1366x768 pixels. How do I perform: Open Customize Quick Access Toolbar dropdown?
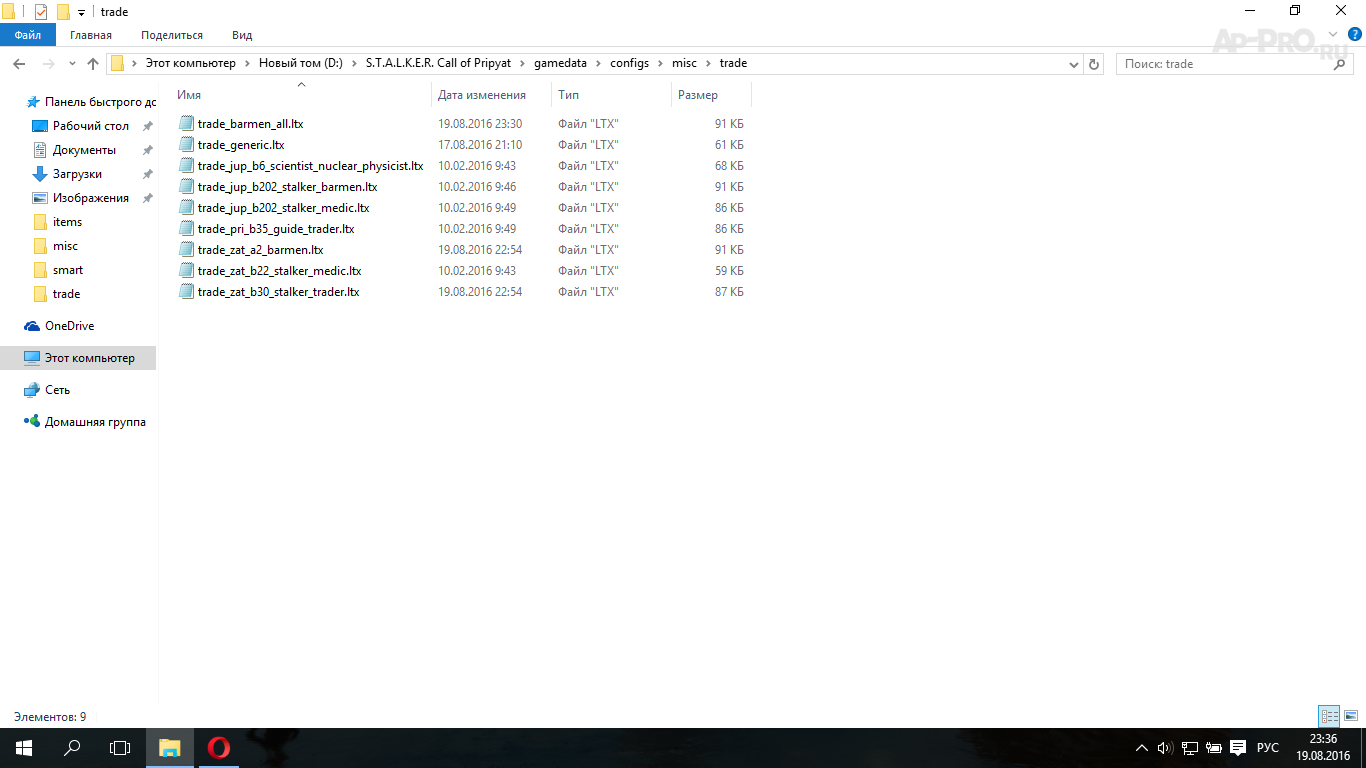[81, 13]
